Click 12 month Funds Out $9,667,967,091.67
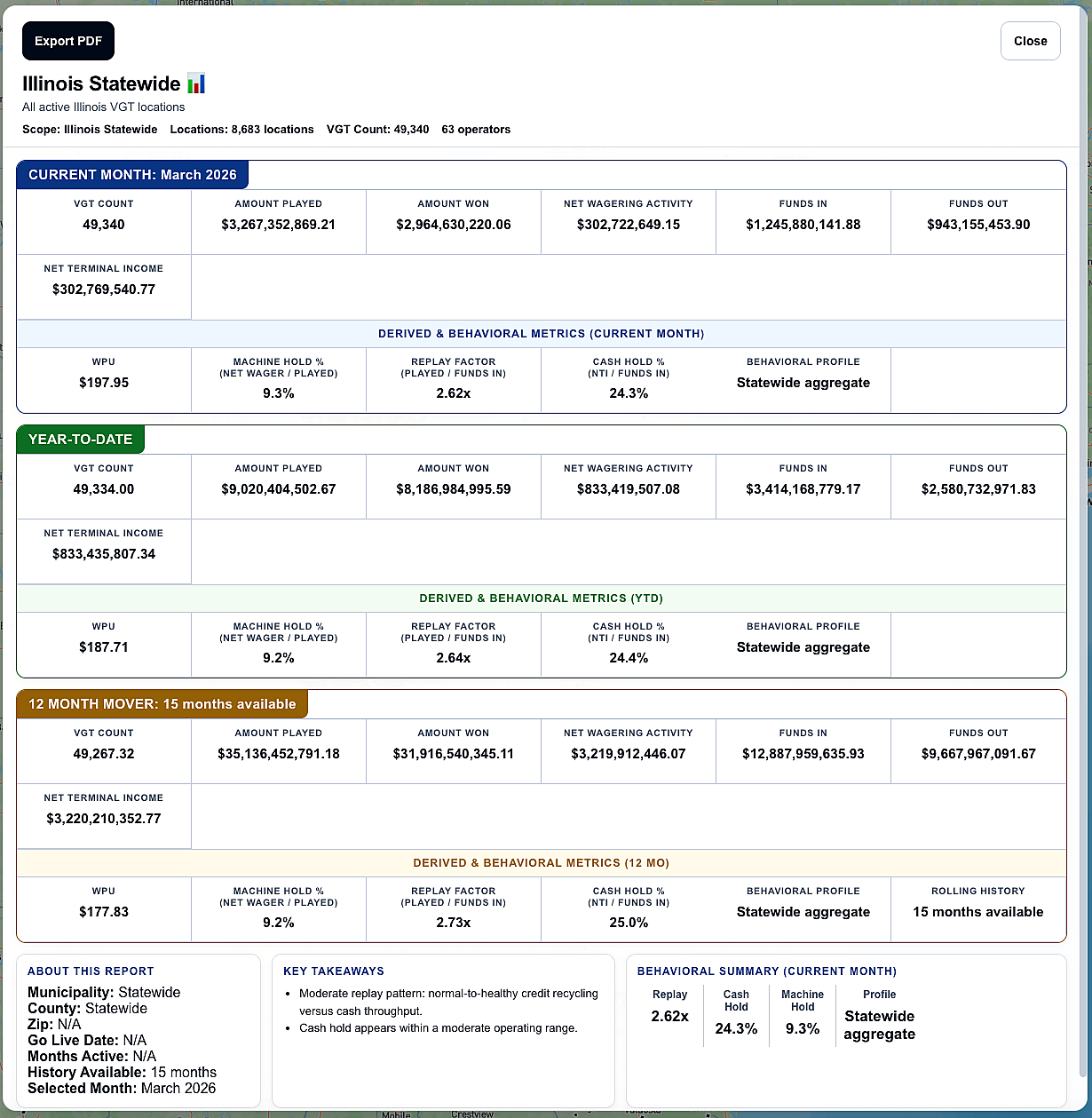Screen dimensions: 1092x1118 pos(978,754)
